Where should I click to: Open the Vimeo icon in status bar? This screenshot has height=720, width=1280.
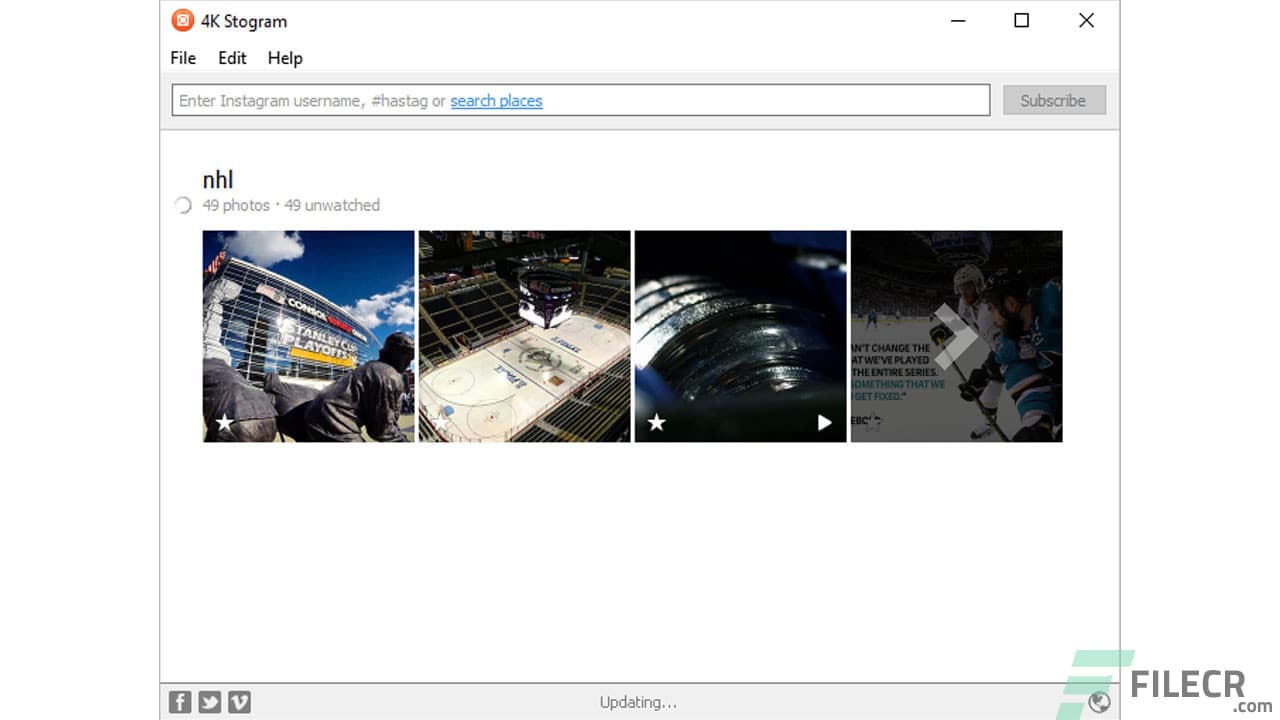click(x=239, y=702)
